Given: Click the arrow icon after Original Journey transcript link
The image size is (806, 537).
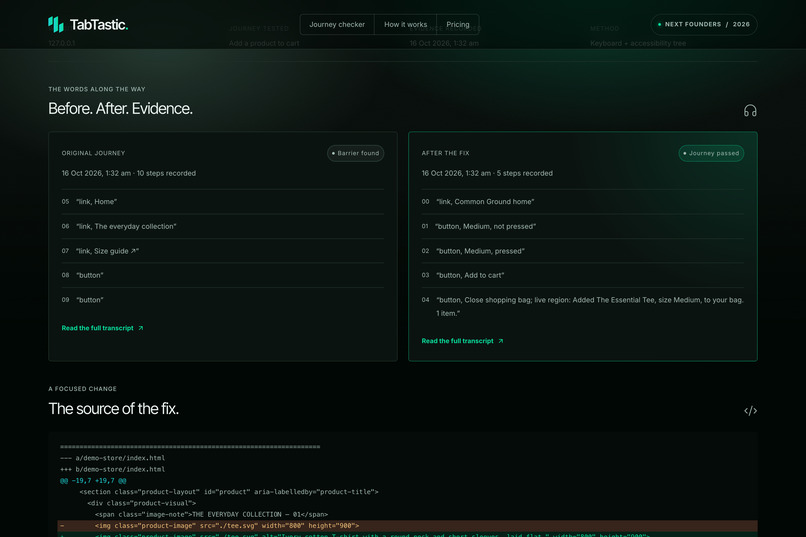Looking at the screenshot, I should tap(140, 328).
